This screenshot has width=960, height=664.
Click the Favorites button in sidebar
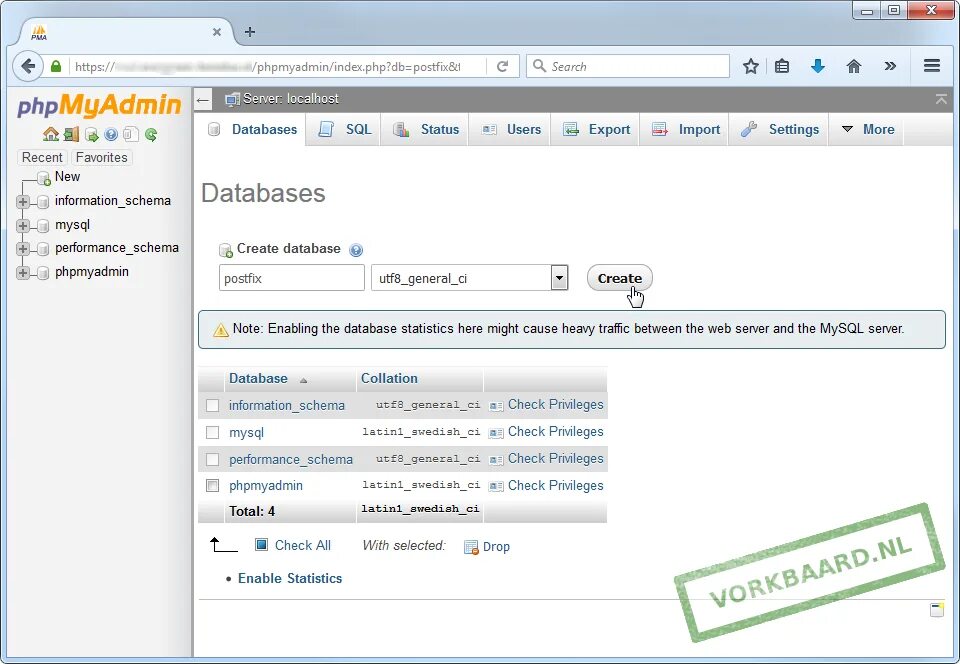point(102,157)
